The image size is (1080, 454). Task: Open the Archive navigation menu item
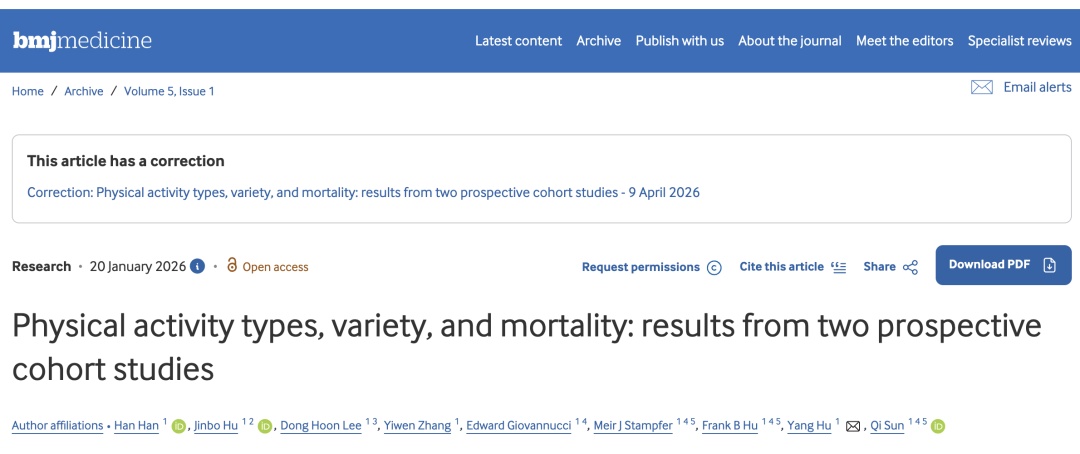click(x=599, y=41)
